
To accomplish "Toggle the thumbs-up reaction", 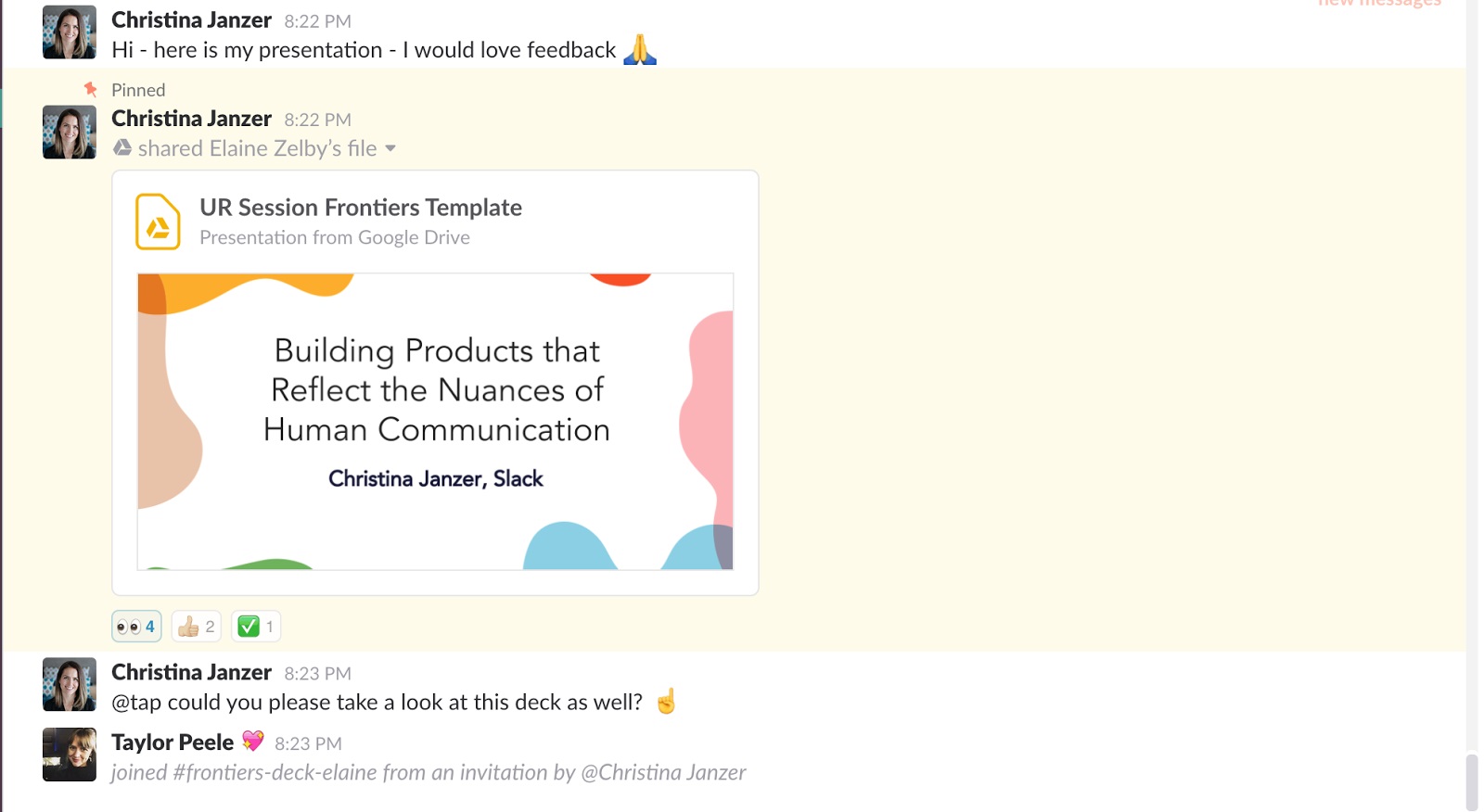I will click(x=197, y=627).
